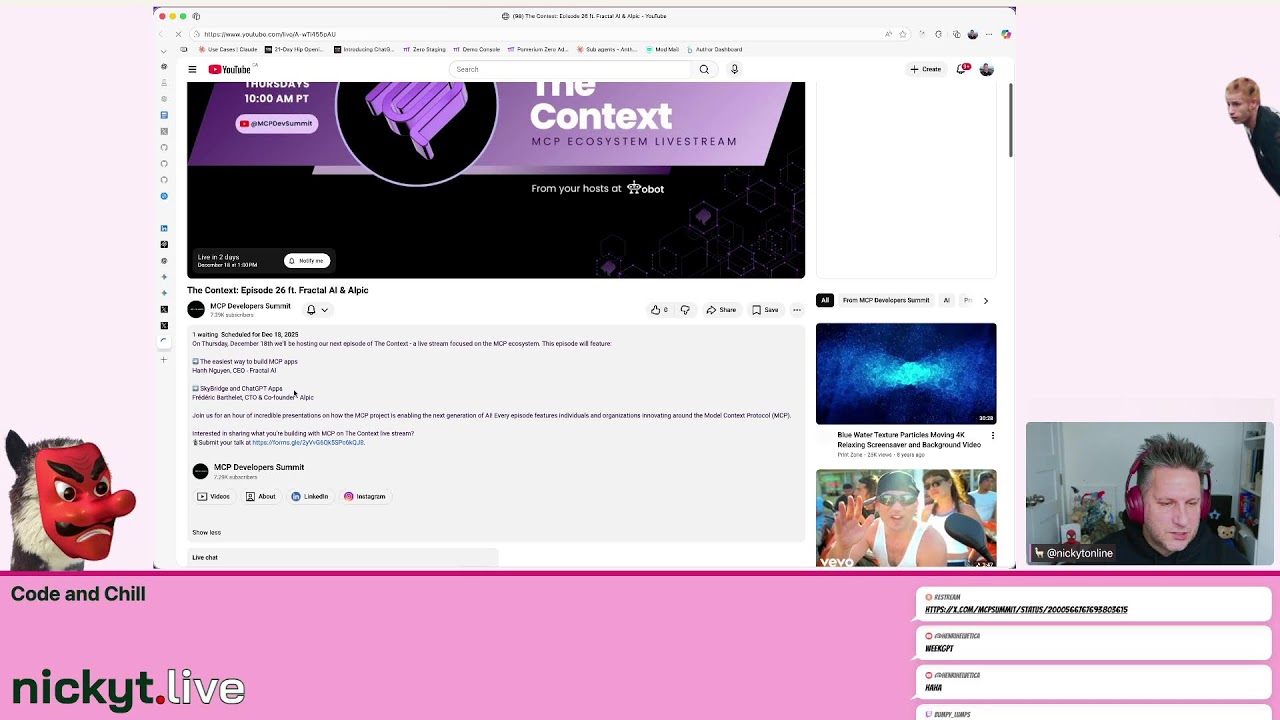This screenshot has height=720, width=1280.
Task: Open first GitHub tab in vertical sidebar
Action: pyautogui.click(x=164, y=147)
